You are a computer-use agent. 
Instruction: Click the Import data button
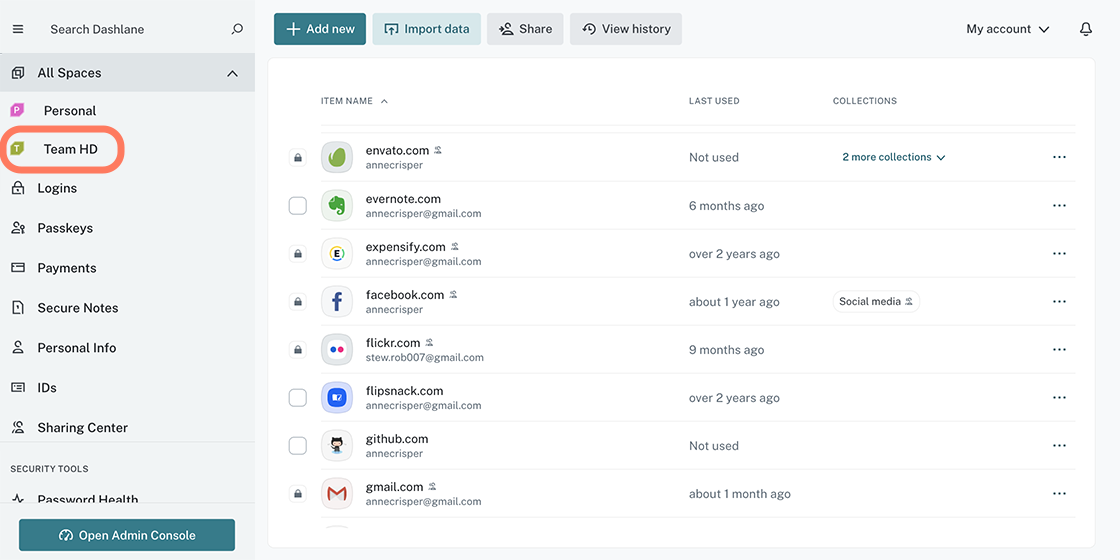(426, 29)
